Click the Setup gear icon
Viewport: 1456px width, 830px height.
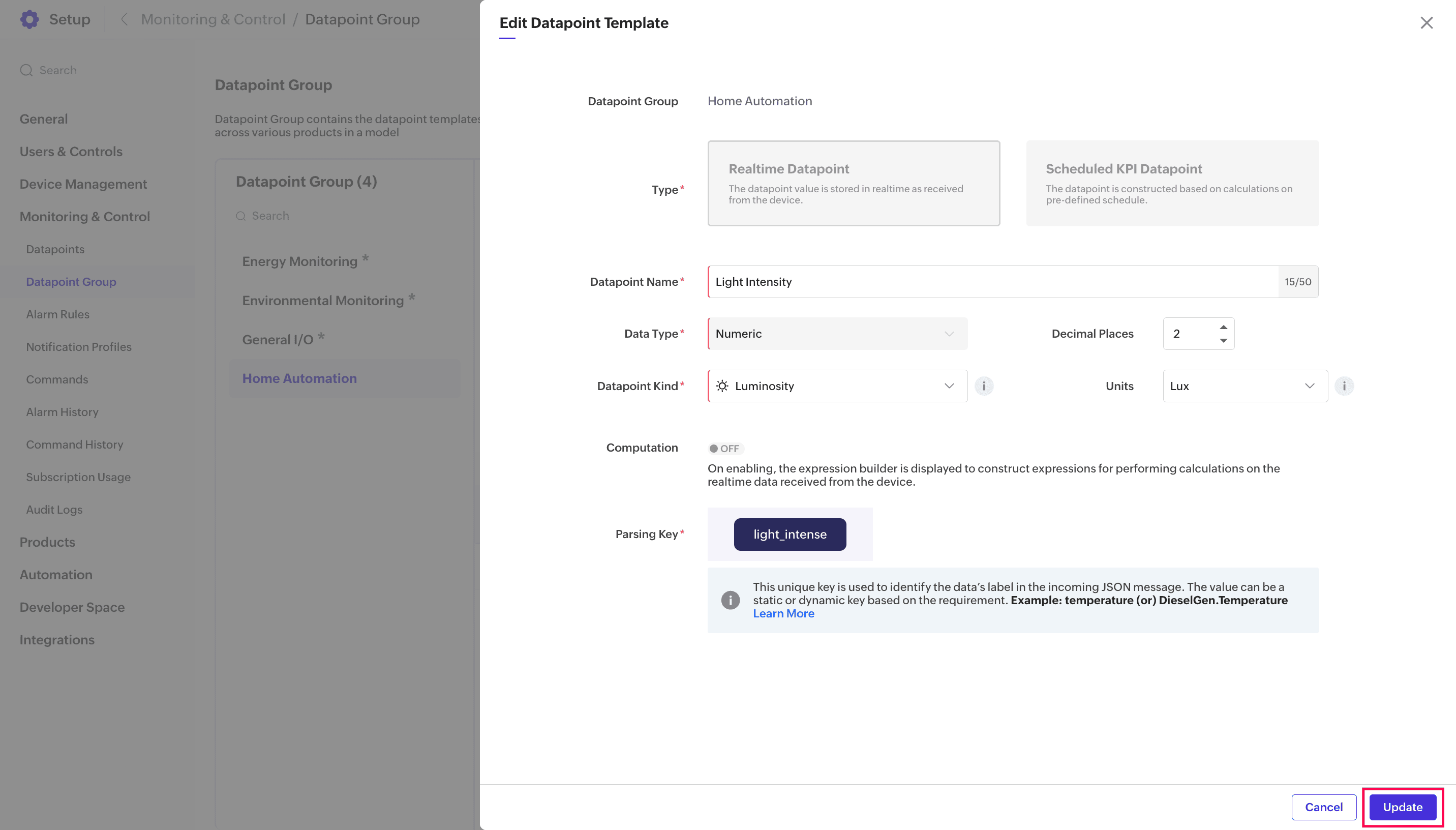click(29, 19)
